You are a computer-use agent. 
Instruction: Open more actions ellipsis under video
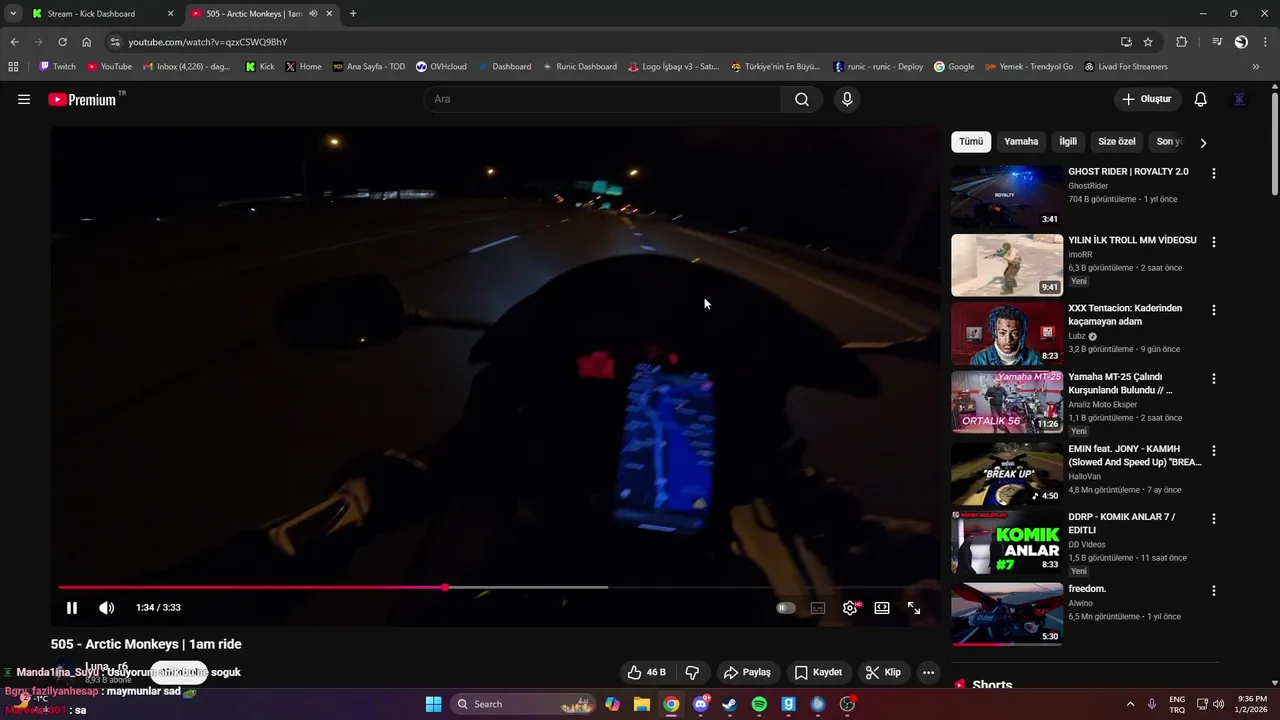929,672
